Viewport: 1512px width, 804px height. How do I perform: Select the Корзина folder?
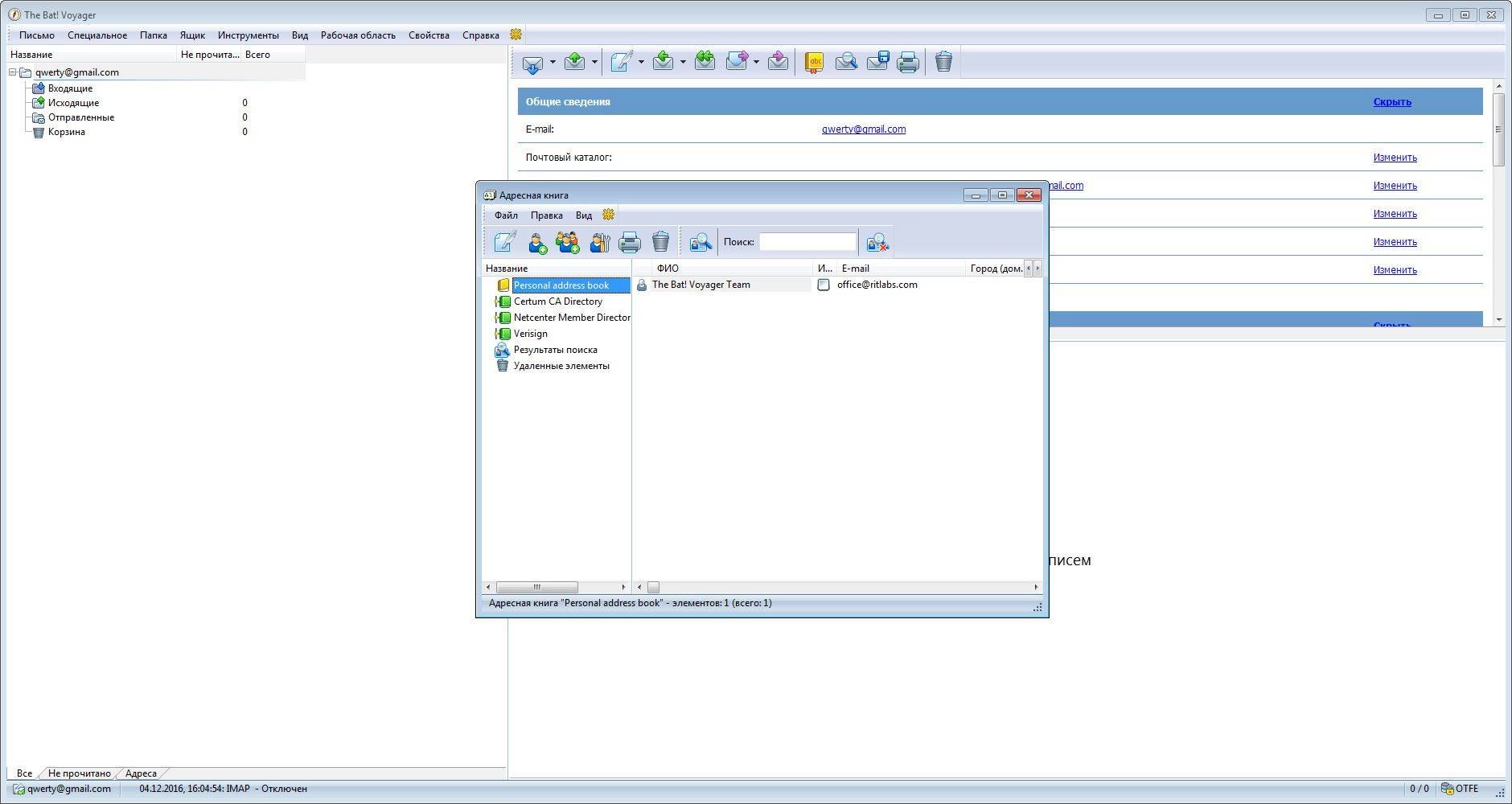[66, 132]
